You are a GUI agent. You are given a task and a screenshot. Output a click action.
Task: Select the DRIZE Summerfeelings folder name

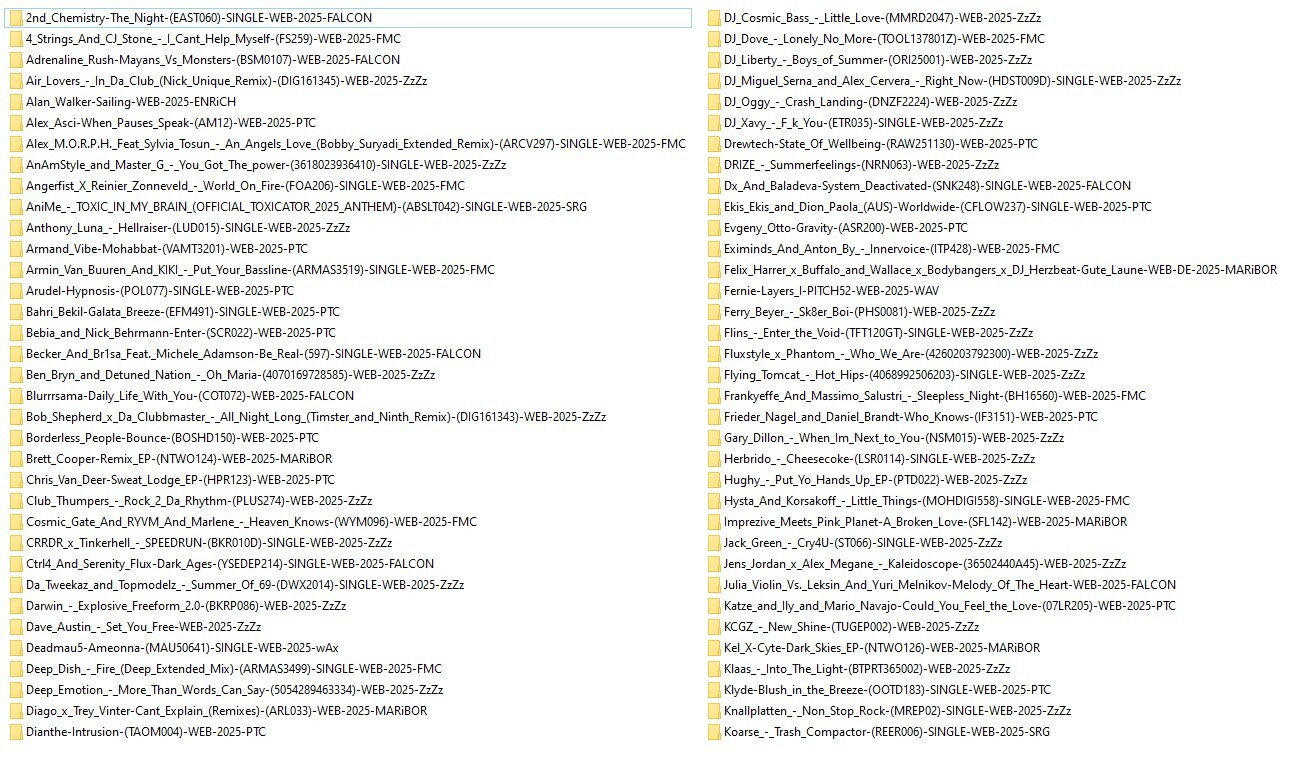click(861, 165)
